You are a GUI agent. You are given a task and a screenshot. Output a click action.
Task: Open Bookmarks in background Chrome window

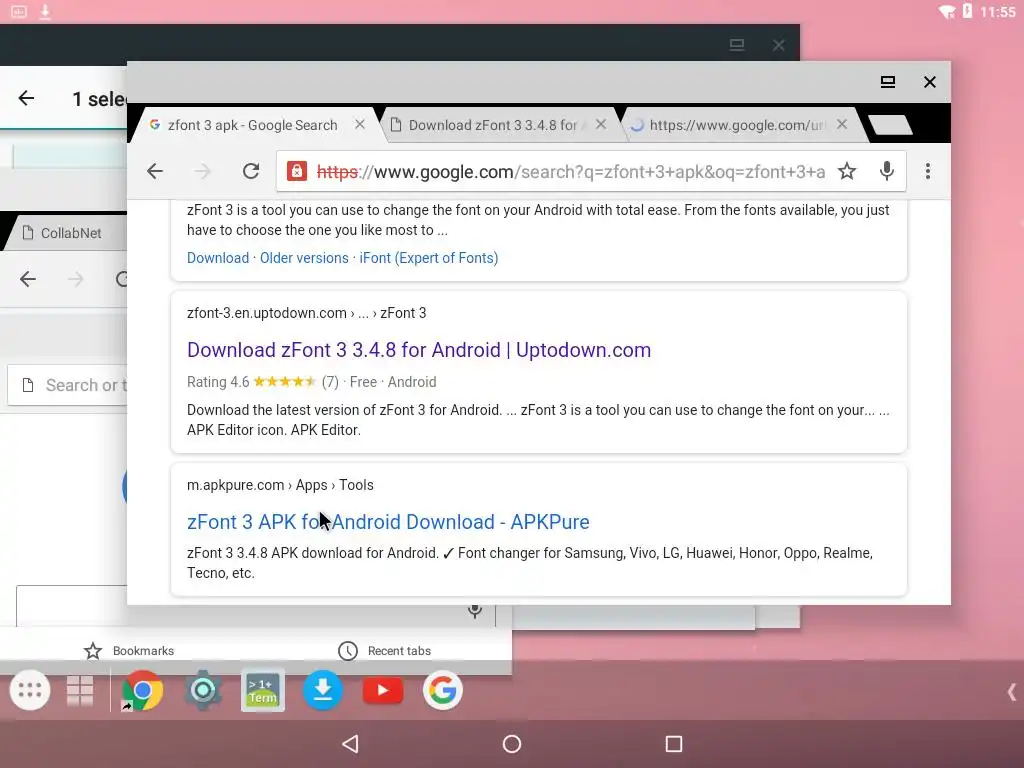pyautogui.click(x=129, y=651)
